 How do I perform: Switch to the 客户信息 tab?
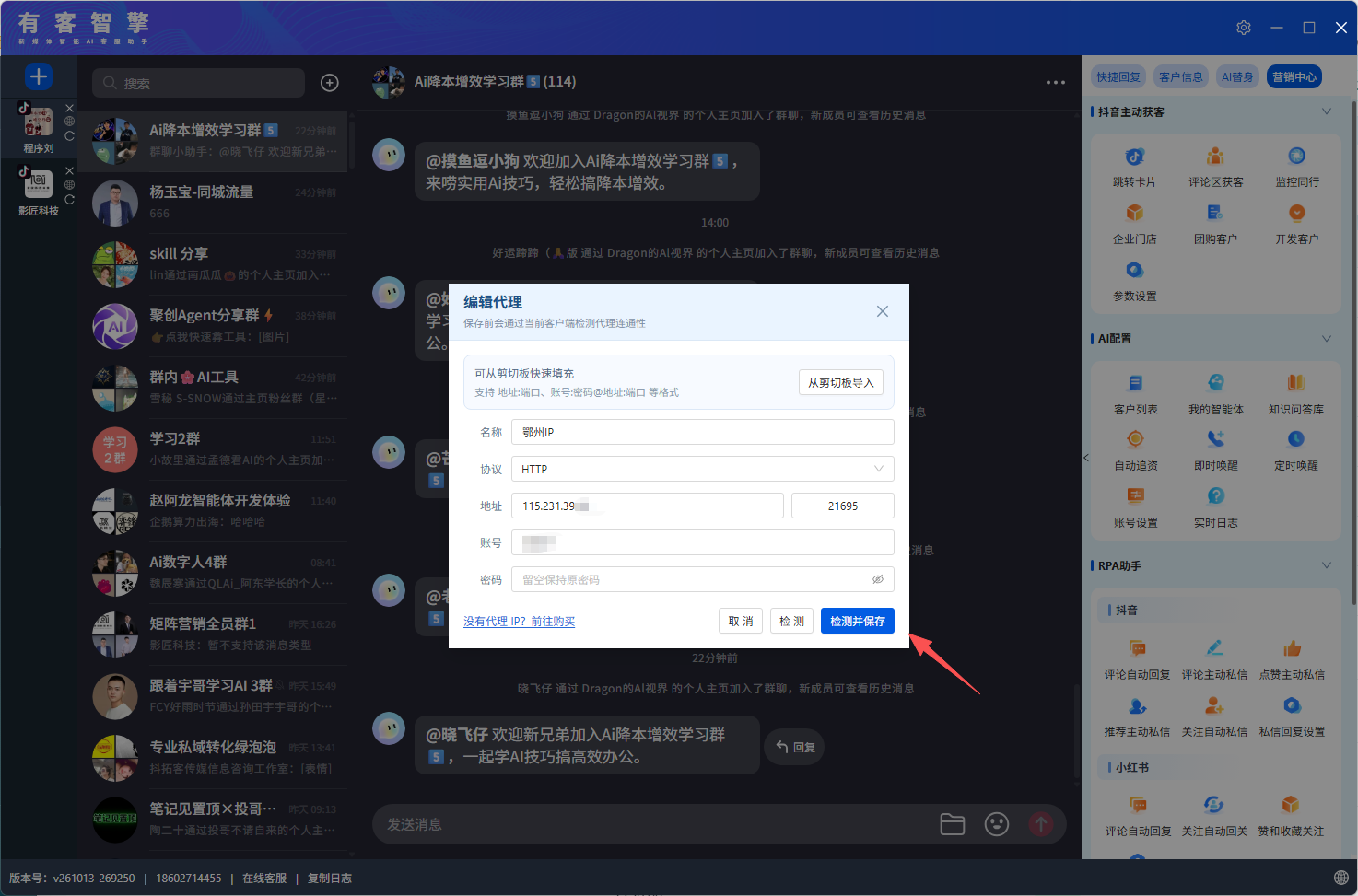click(x=1181, y=76)
